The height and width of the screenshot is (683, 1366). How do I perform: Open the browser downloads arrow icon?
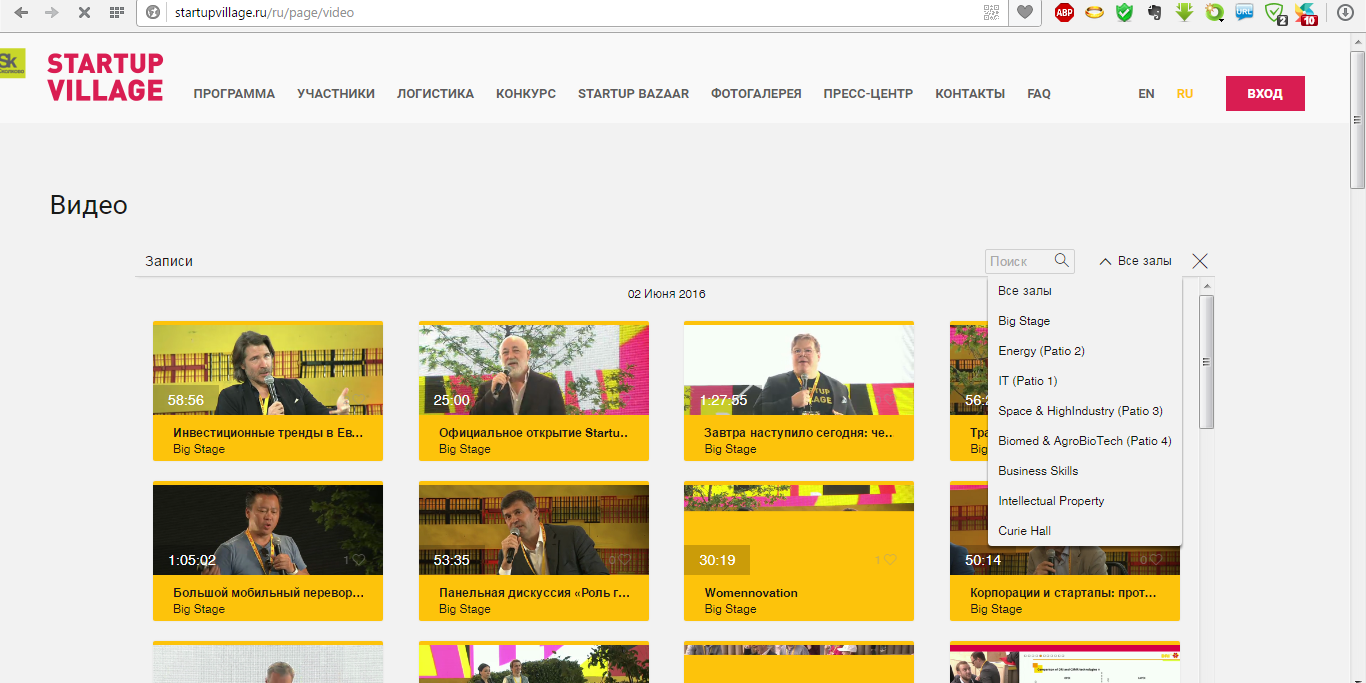tap(1345, 13)
